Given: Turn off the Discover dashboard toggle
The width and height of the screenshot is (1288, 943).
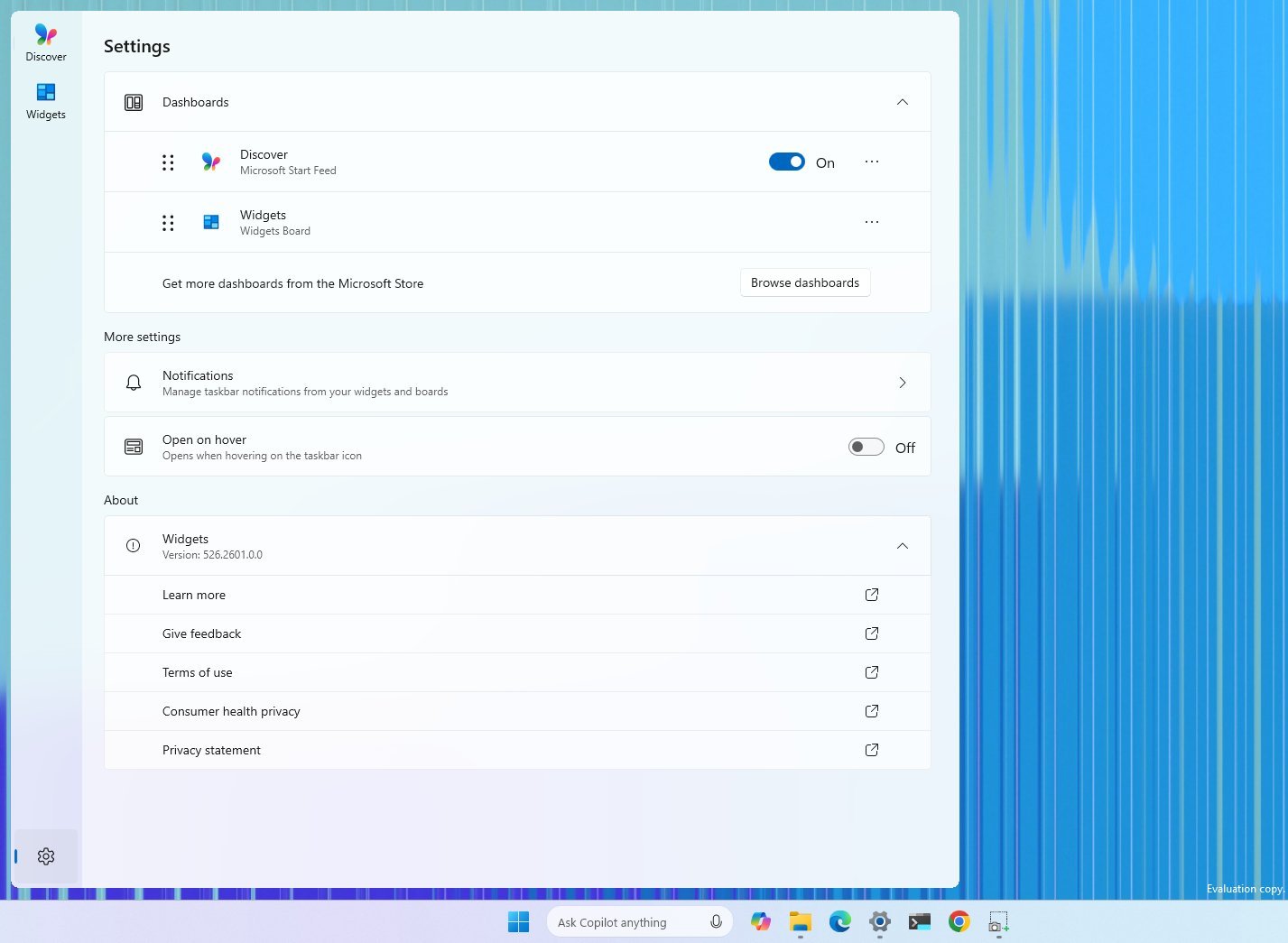Looking at the screenshot, I should (786, 162).
